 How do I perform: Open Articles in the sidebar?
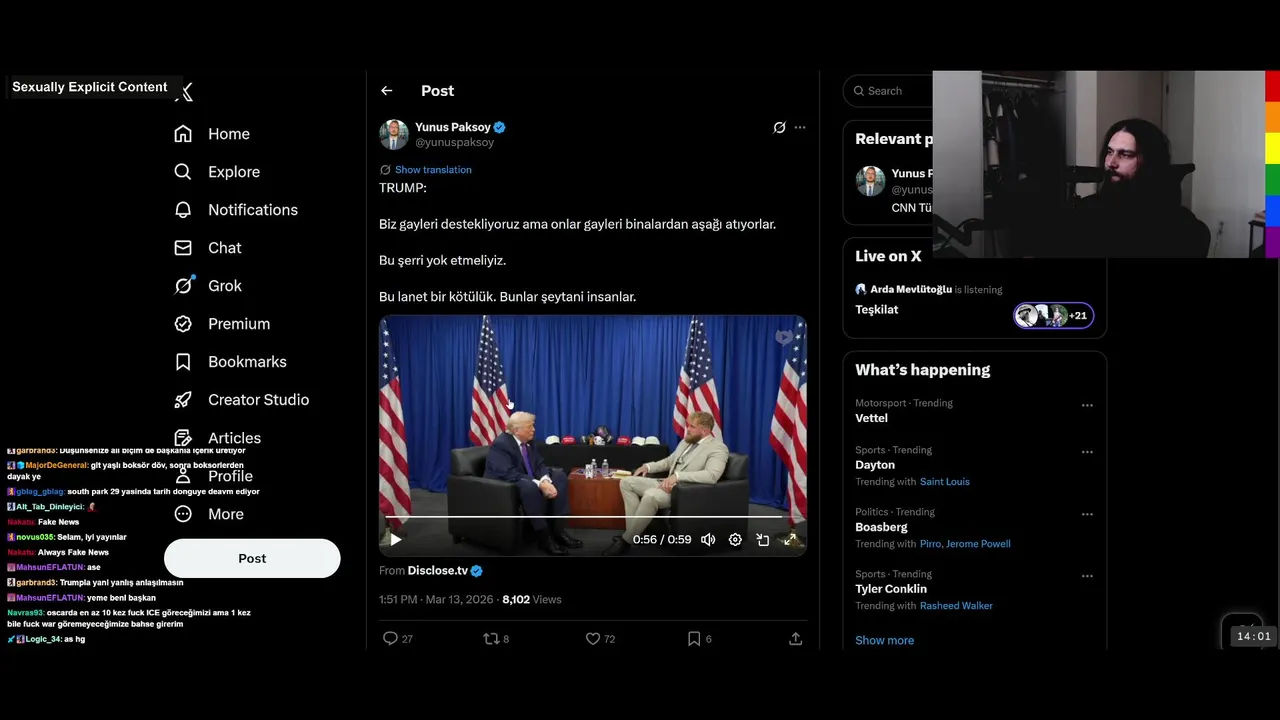click(x=217, y=438)
